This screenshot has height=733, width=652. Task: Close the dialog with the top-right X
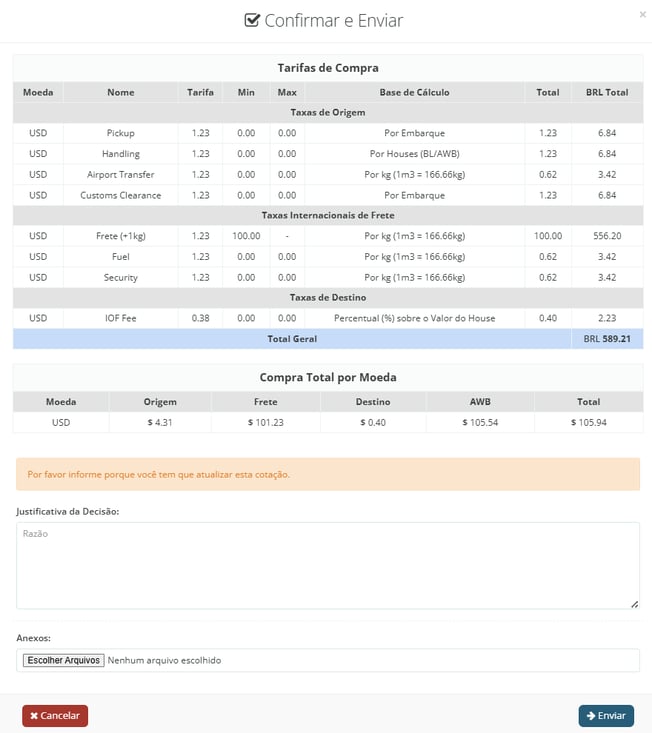[x=642, y=15]
